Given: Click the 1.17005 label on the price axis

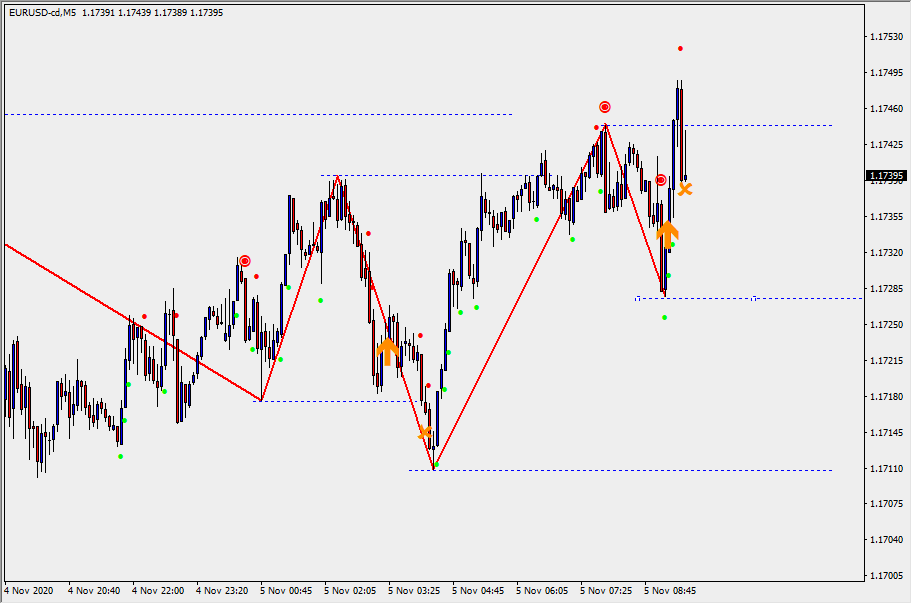Looking at the screenshot, I should pos(886,576).
